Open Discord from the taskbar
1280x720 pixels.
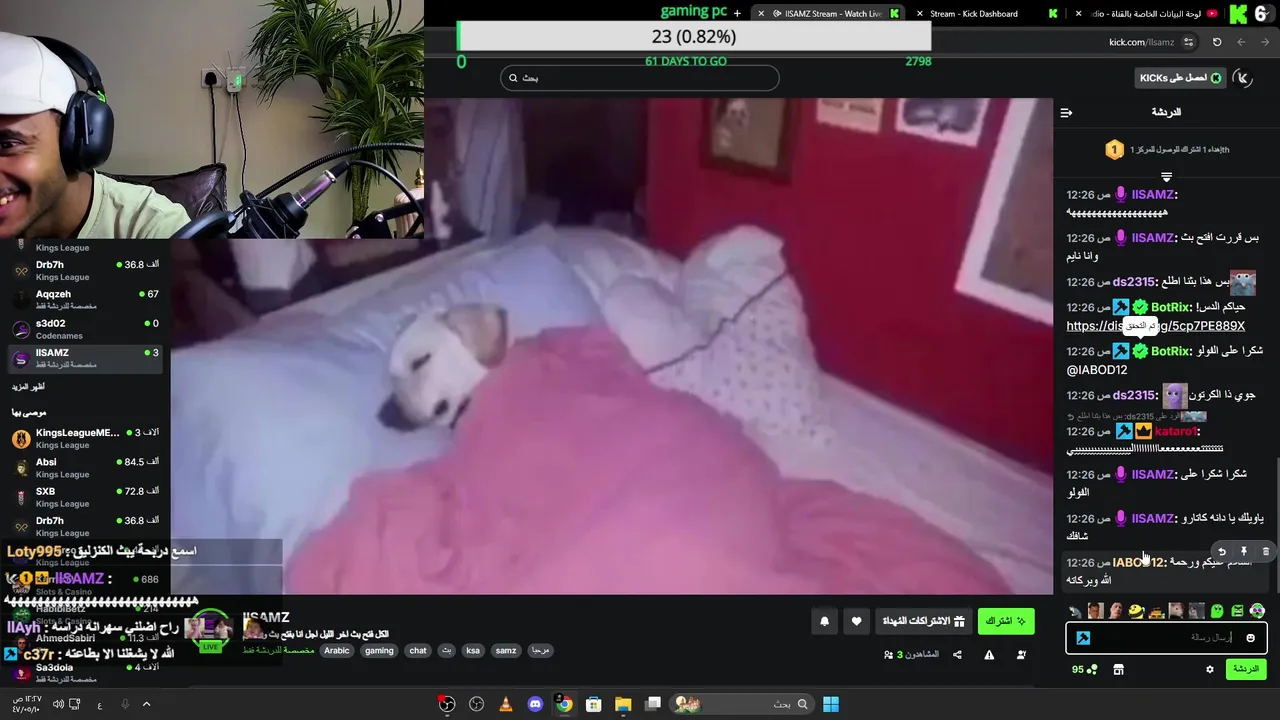[x=535, y=704]
